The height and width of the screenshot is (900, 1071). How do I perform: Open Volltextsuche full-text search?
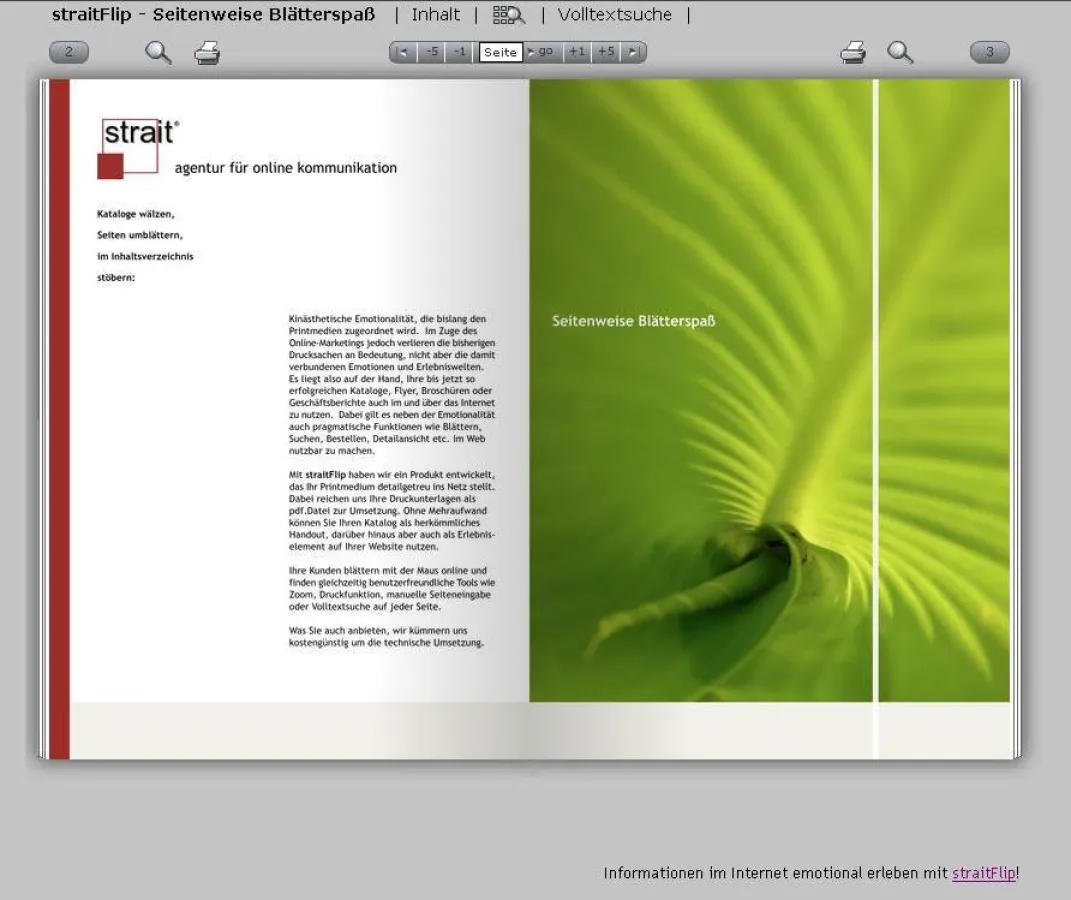pos(614,15)
